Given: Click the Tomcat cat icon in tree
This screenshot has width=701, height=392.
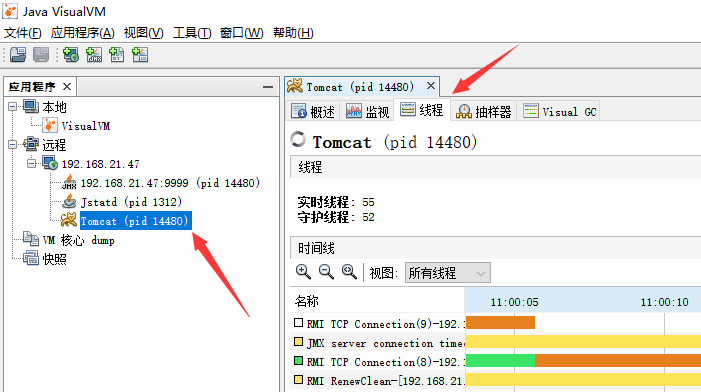Looking at the screenshot, I should click(x=69, y=220).
